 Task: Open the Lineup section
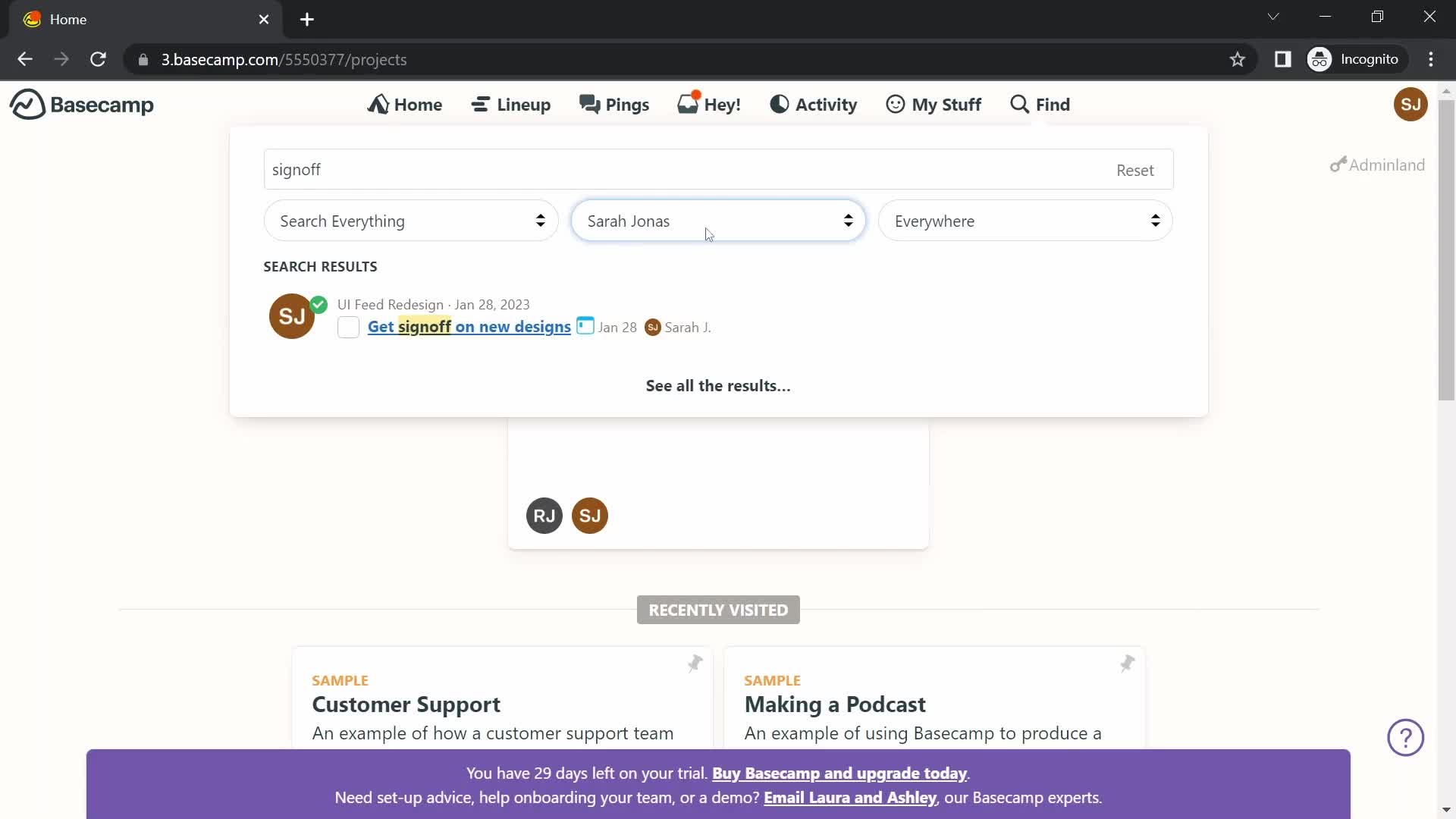coord(511,104)
